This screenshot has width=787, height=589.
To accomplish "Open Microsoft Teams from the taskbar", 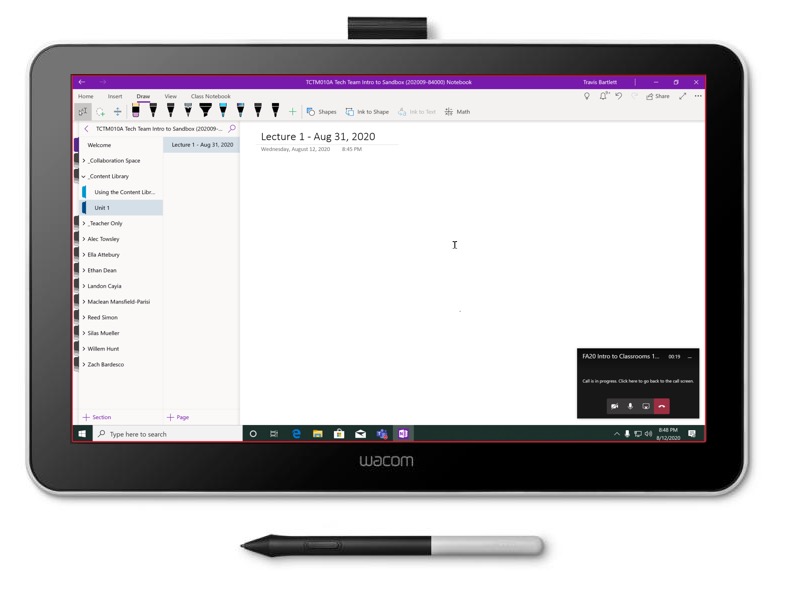I will (x=382, y=434).
